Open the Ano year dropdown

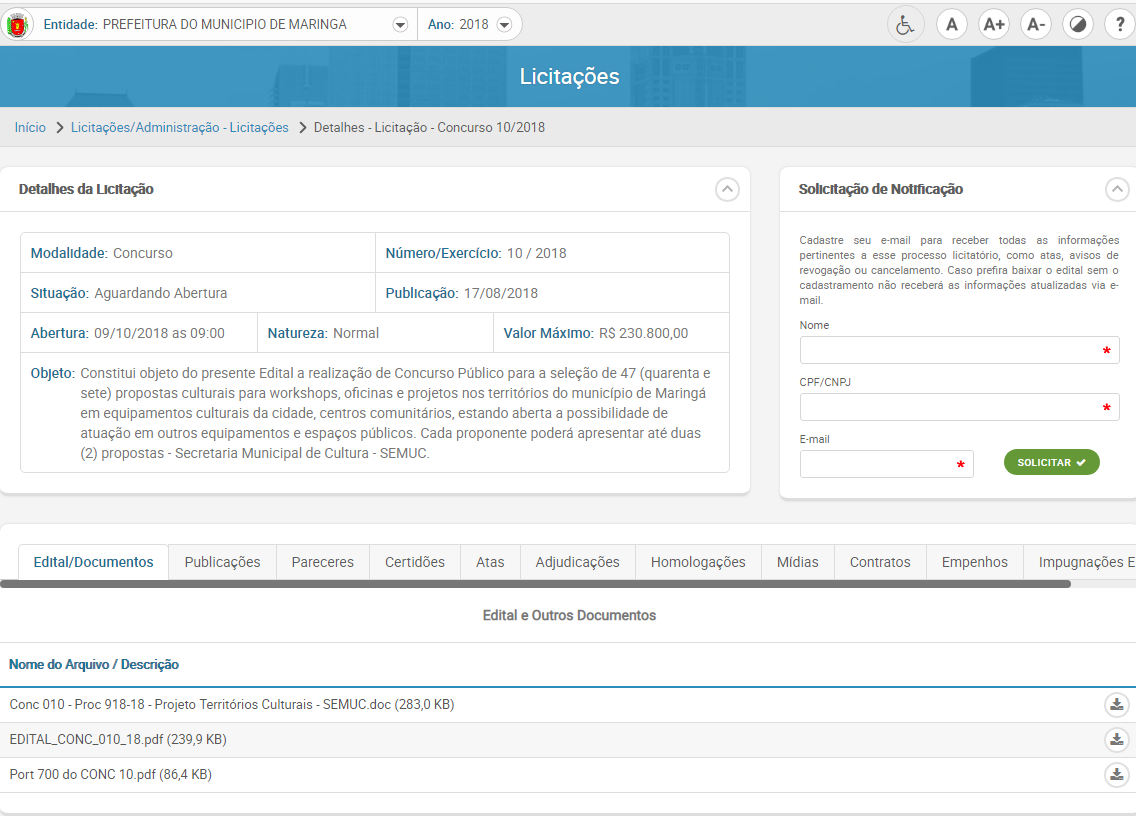pos(504,25)
